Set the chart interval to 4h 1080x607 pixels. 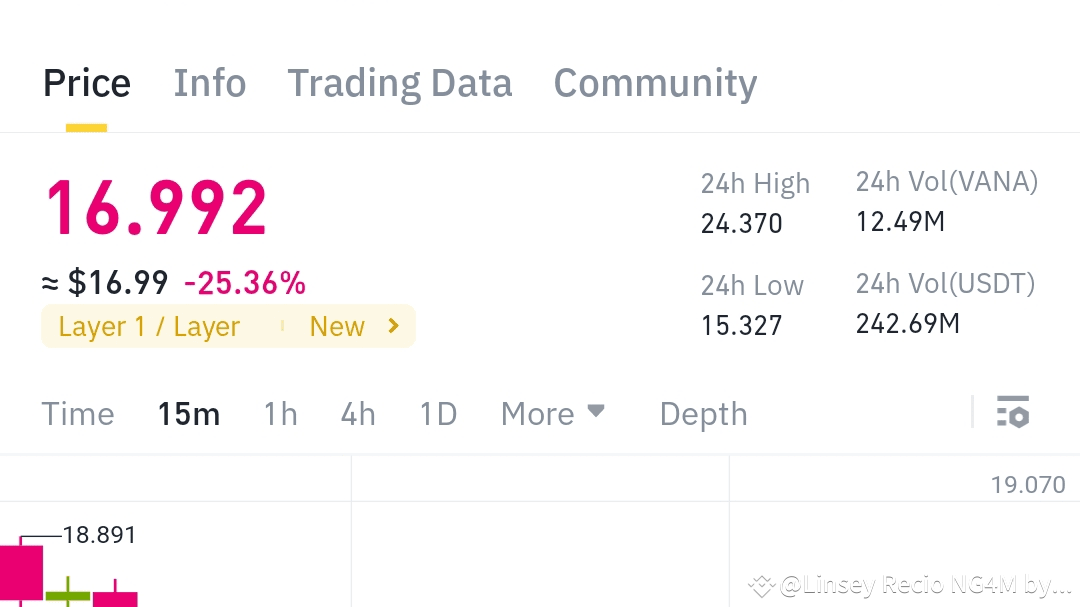[358, 414]
